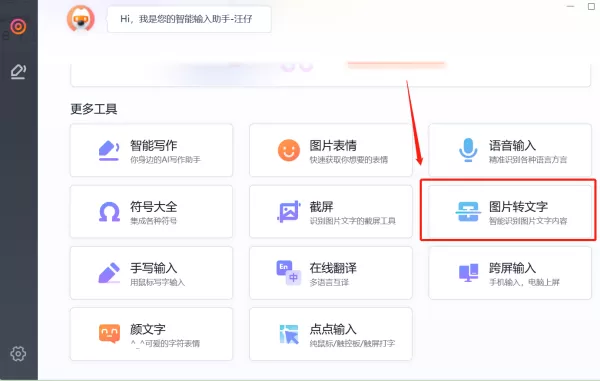The width and height of the screenshot is (600, 381).
Task: Click the 语音输入 title text
Action: tap(512, 145)
